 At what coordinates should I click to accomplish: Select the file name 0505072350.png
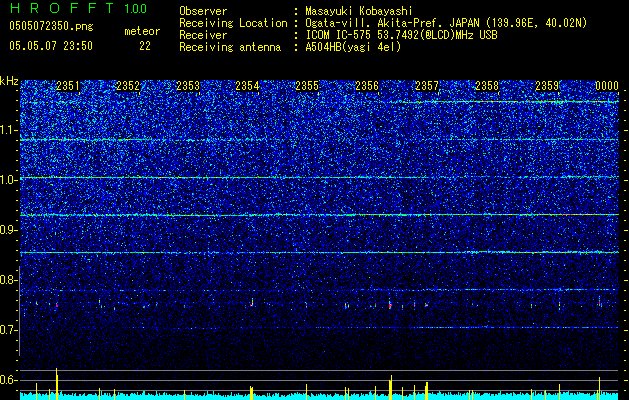(x=51, y=26)
